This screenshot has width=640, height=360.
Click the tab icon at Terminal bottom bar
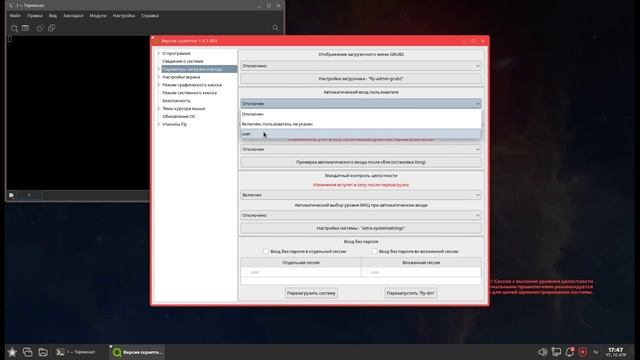tap(11, 196)
